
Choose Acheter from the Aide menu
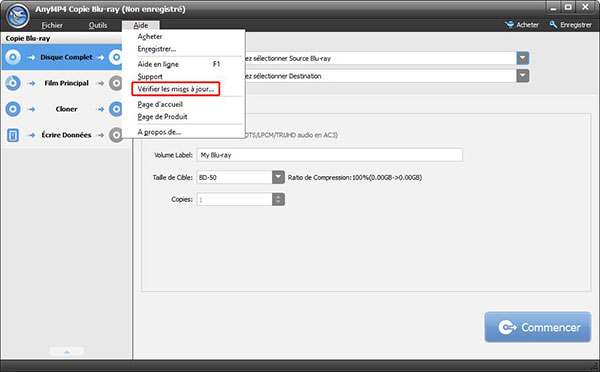[150, 36]
